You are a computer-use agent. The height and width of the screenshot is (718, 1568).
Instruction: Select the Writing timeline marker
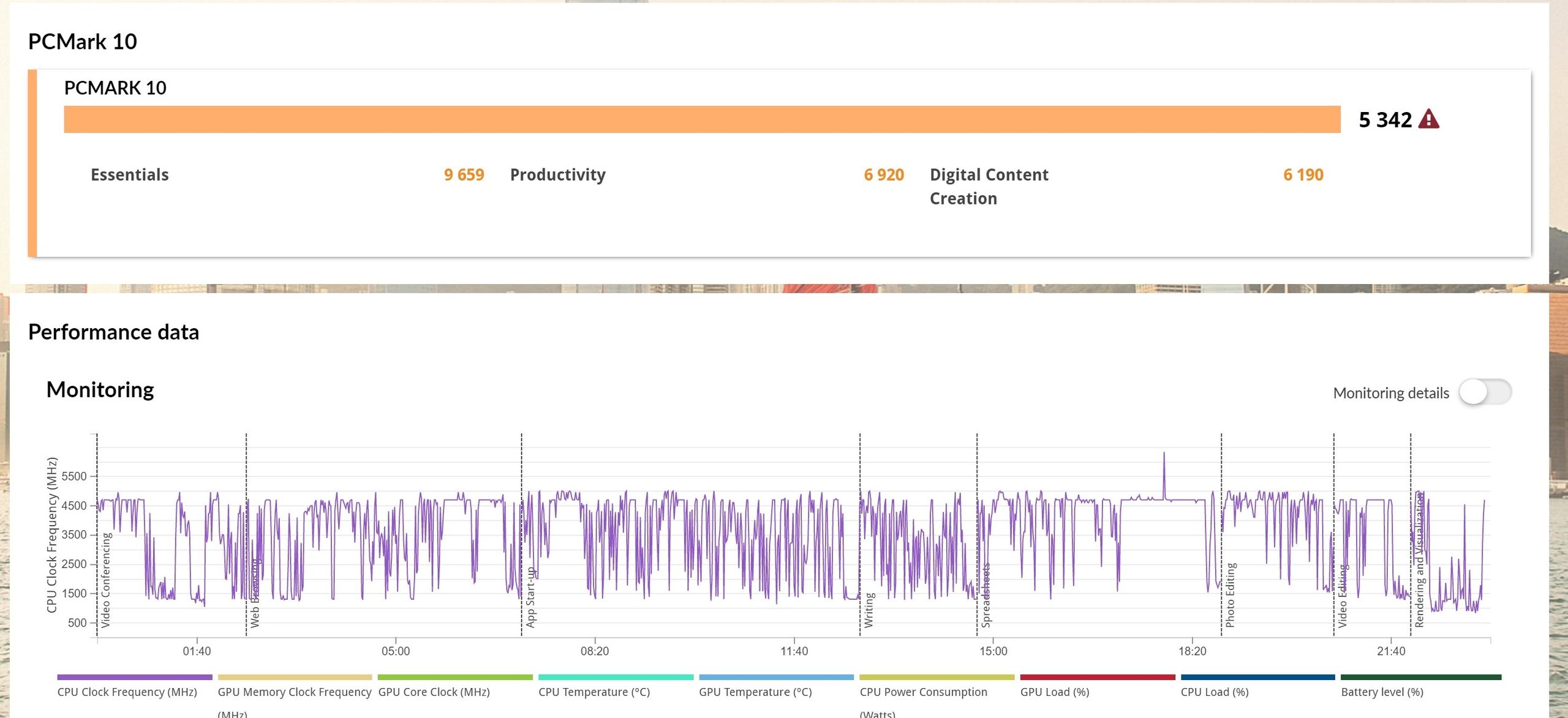[869, 610]
